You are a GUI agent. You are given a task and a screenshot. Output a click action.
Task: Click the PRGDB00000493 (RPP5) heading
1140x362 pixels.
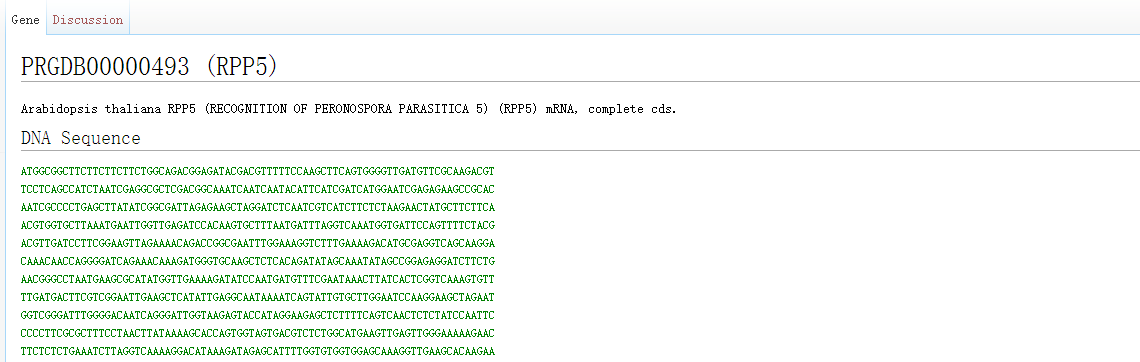pyautogui.click(x=149, y=66)
